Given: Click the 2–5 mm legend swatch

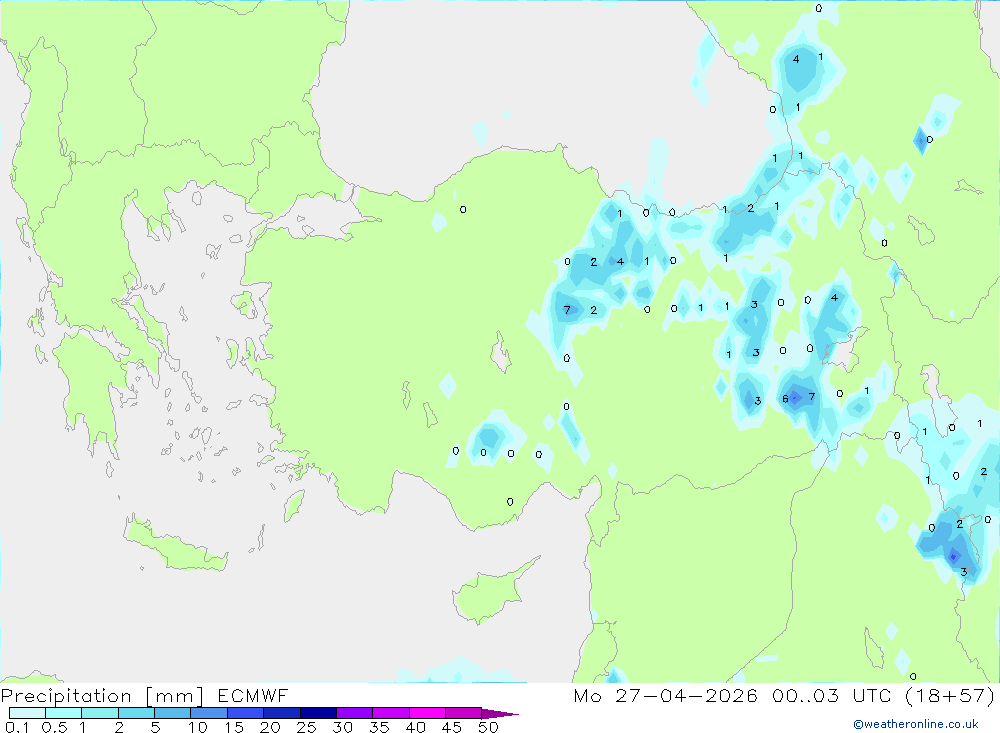Looking at the screenshot, I should click(x=136, y=713).
